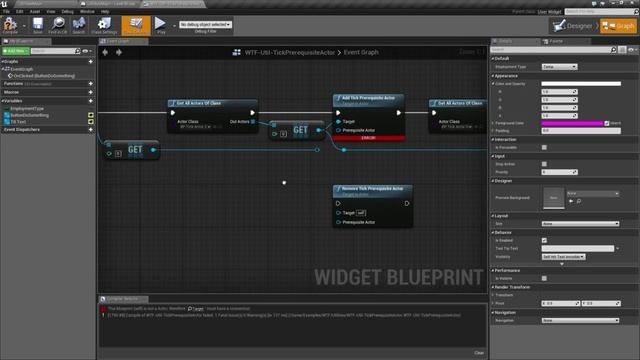This screenshot has width=640, height=360.
Task: Open the Window menu
Action: (x=87, y=11)
